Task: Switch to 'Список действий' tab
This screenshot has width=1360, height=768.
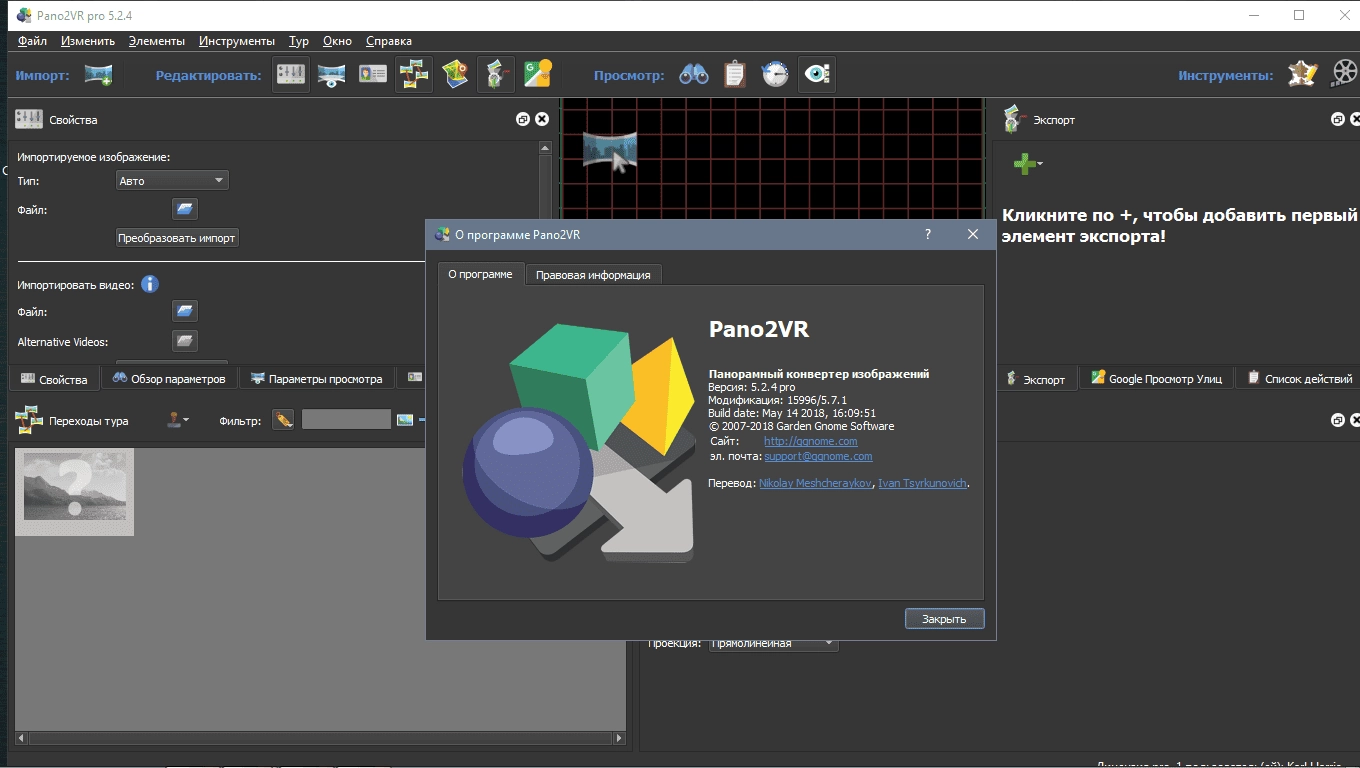Action: pyautogui.click(x=1298, y=379)
